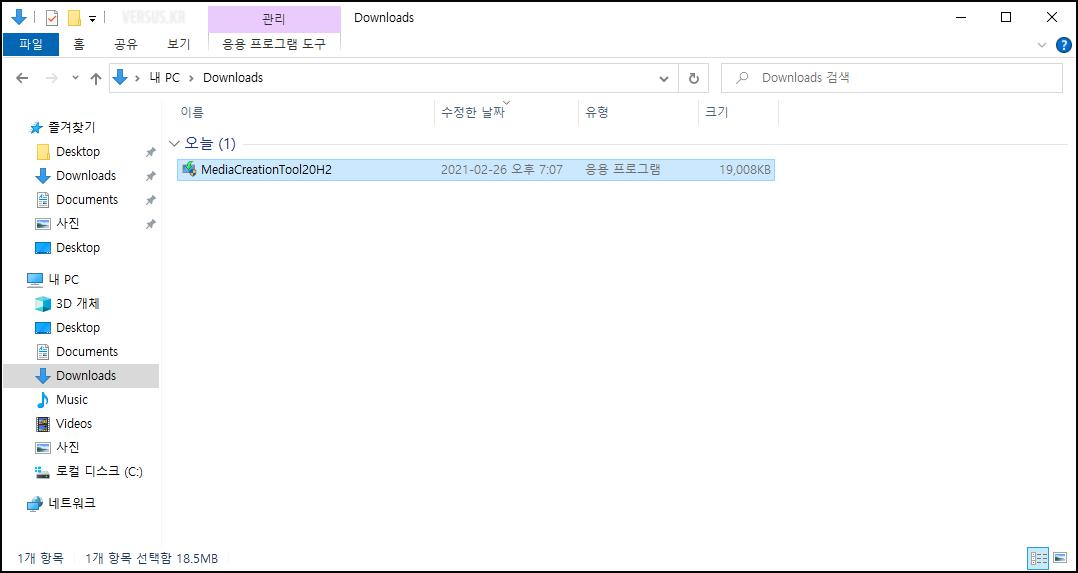Open Desktop under 내 PC

point(78,327)
